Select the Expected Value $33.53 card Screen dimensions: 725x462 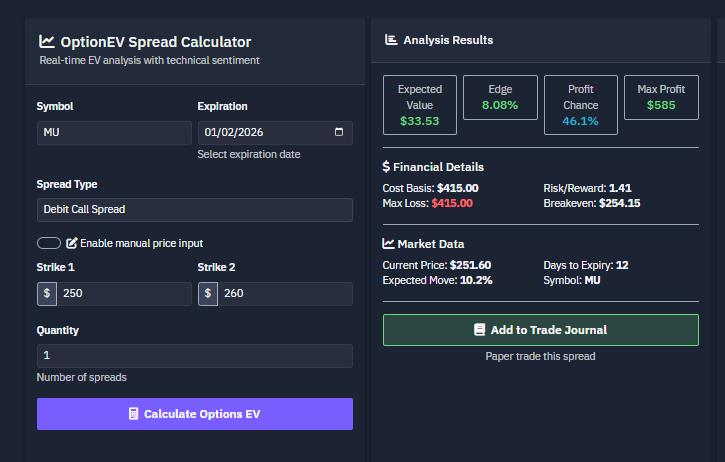pos(420,105)
